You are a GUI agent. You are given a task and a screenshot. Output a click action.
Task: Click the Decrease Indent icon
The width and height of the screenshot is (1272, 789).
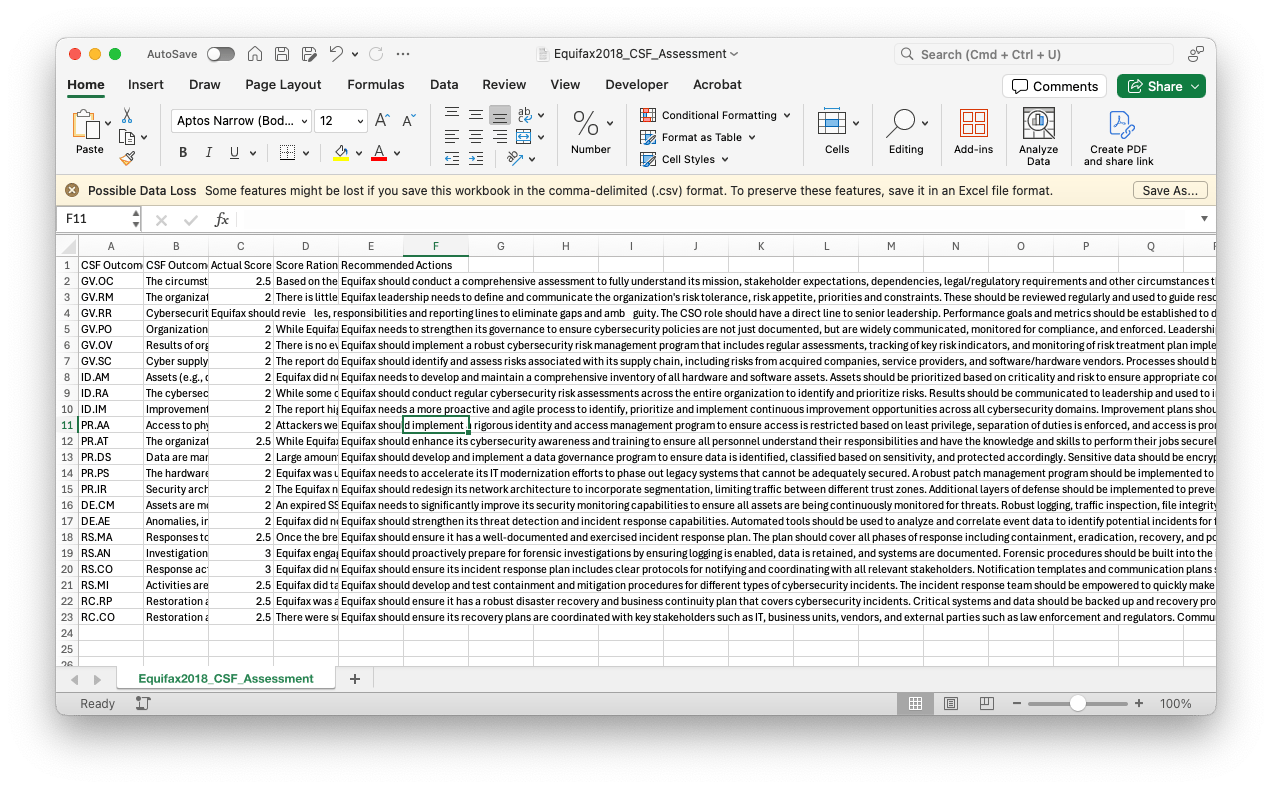point(452,158)
